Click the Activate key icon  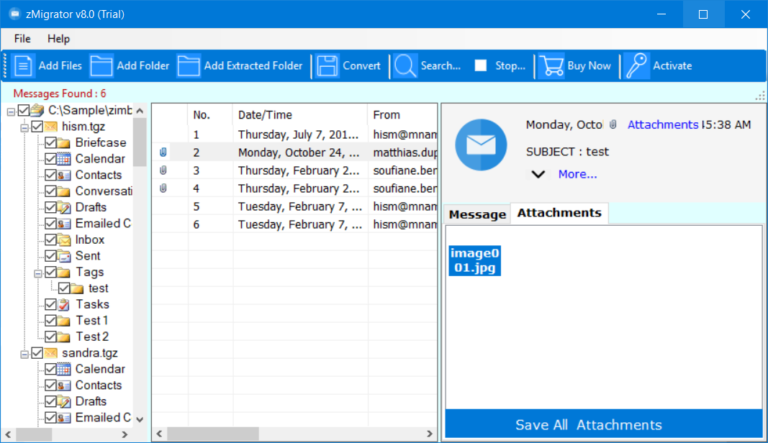[637, 66]
